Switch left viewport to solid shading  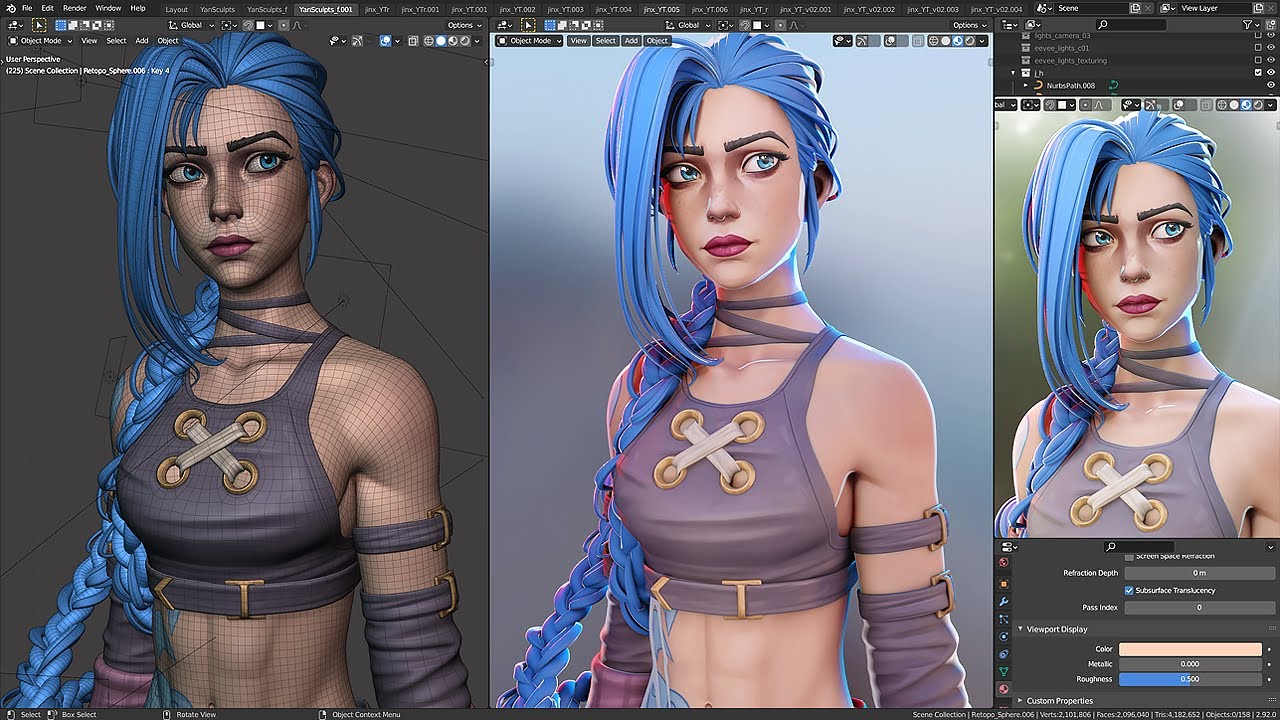click(441, 41)
